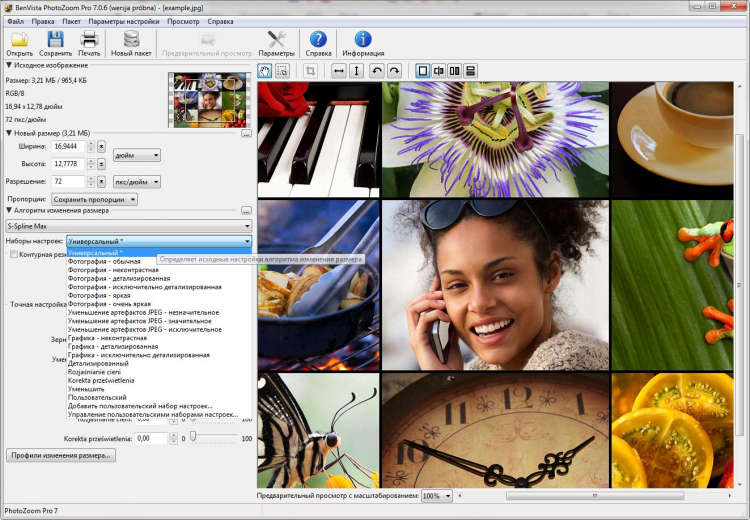Select Rozjaśnianie cieni preset

[x=159, y=372]
